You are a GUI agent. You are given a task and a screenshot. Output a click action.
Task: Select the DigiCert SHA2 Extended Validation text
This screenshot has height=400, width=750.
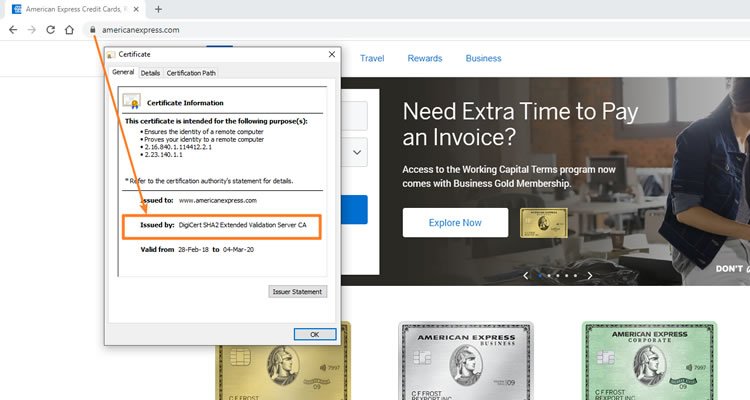pos(243,225)
